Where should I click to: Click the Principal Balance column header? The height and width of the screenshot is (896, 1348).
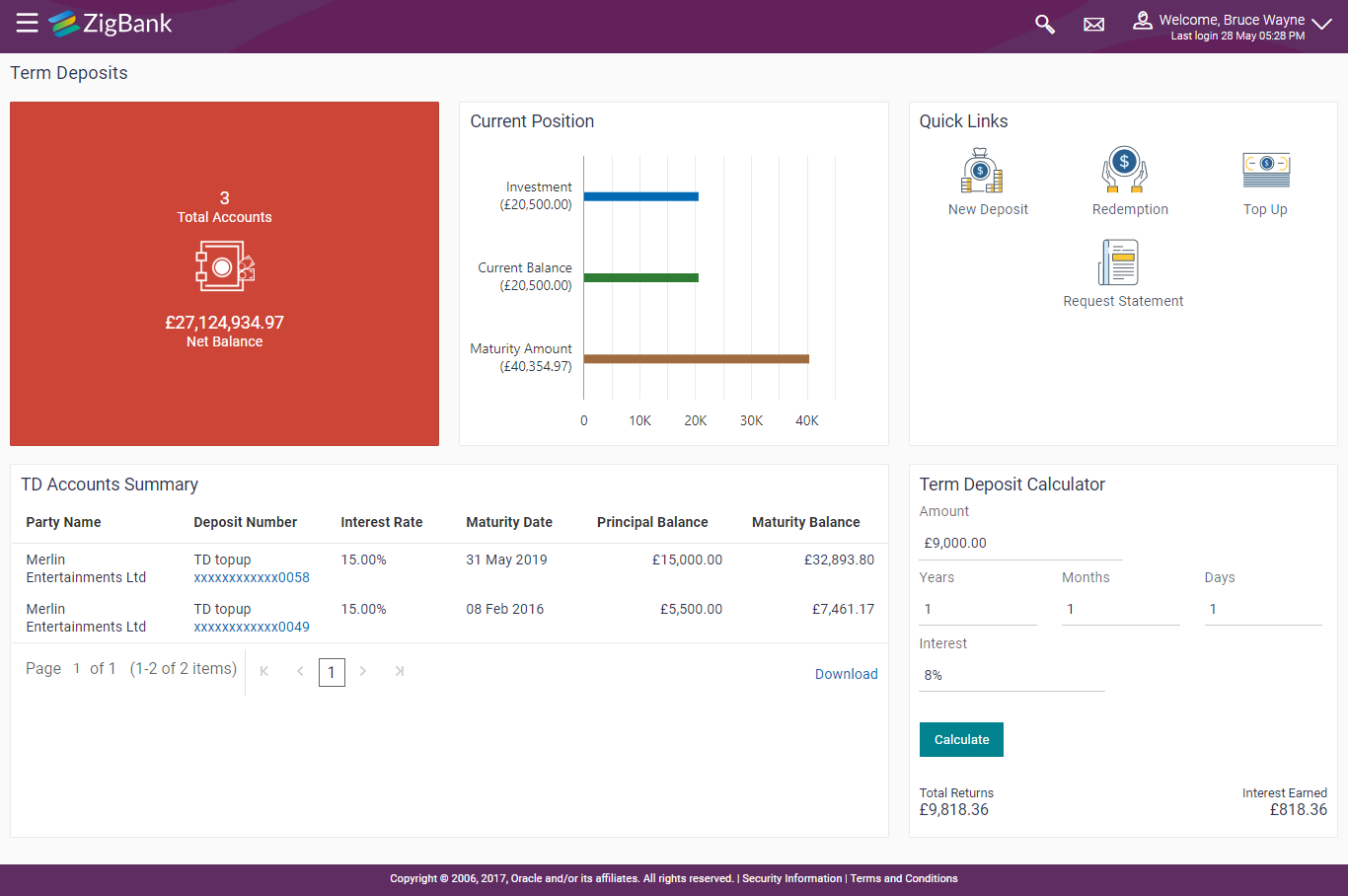click(652, 522)
